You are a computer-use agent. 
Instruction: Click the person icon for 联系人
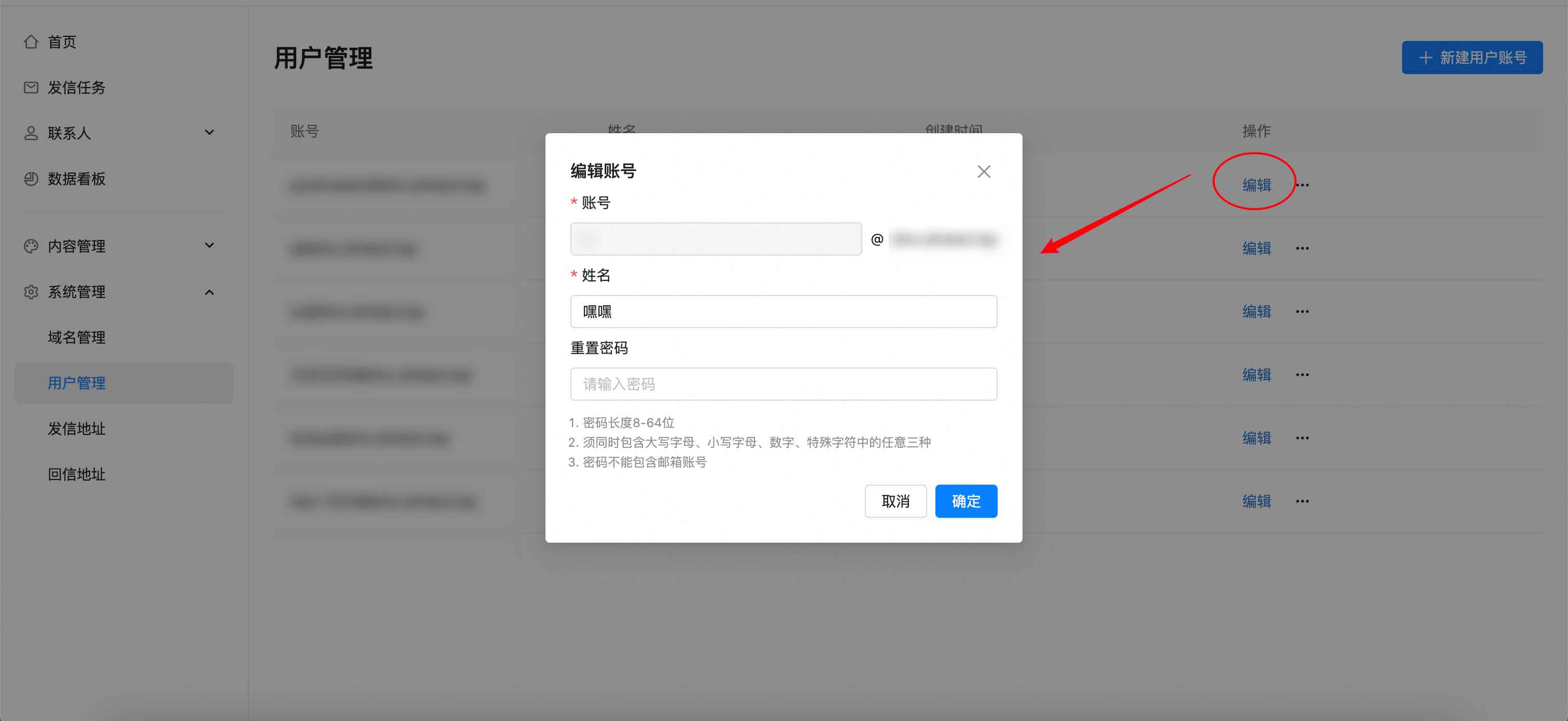coord(31,133)
